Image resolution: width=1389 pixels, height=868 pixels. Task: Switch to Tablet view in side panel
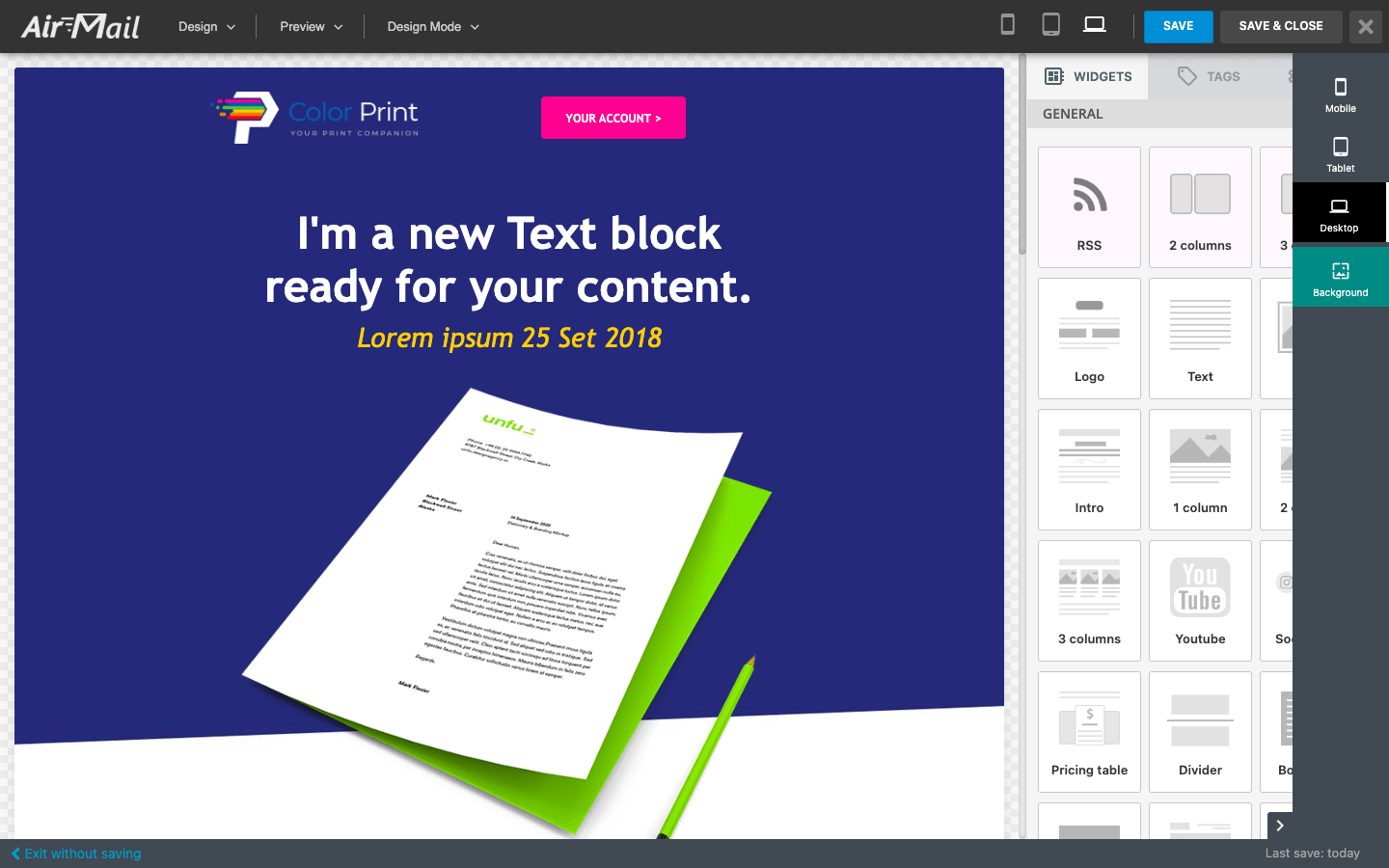[1340, 154]
